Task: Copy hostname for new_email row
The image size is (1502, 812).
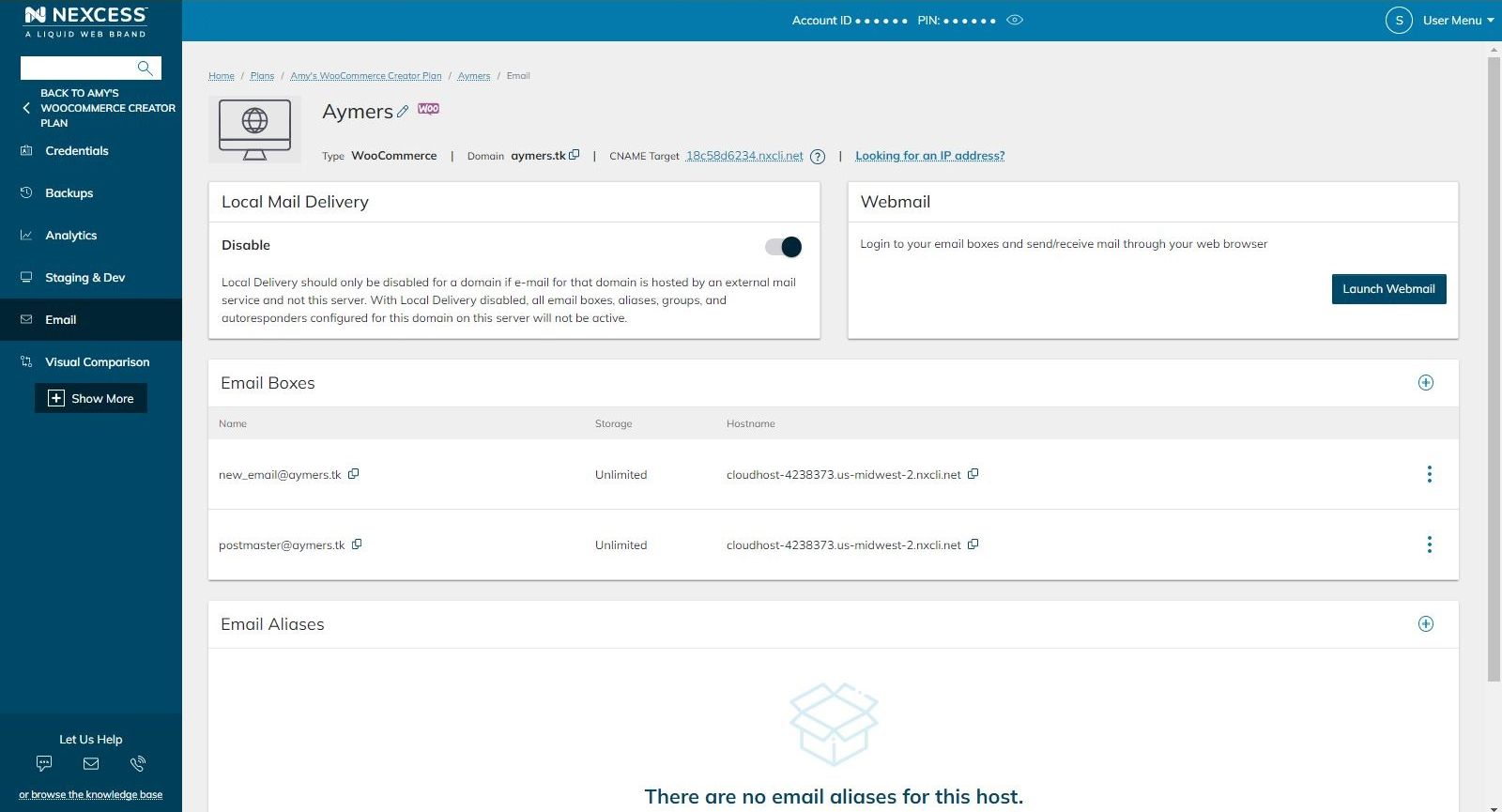Action: [973, 474]
